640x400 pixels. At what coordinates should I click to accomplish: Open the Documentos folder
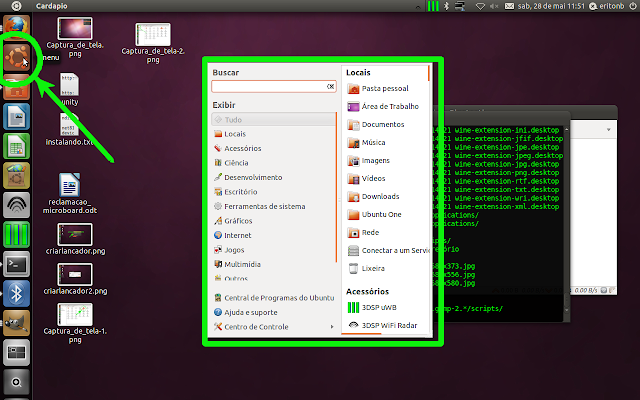click(x=386, y=124)
